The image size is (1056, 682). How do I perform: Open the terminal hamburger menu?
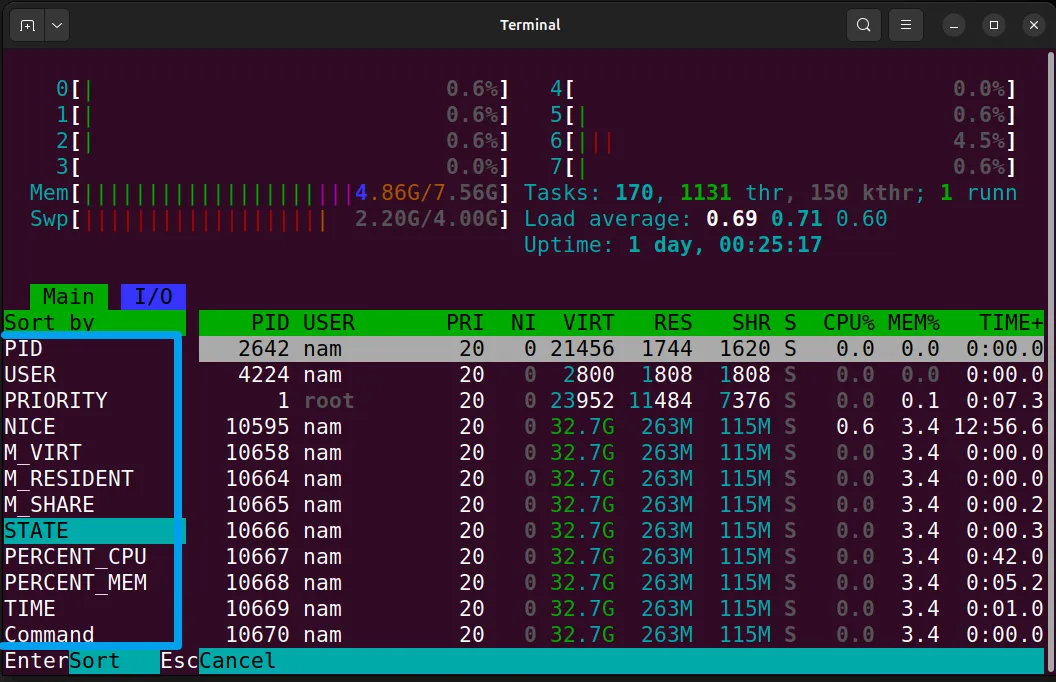click(x=906, y=26)
